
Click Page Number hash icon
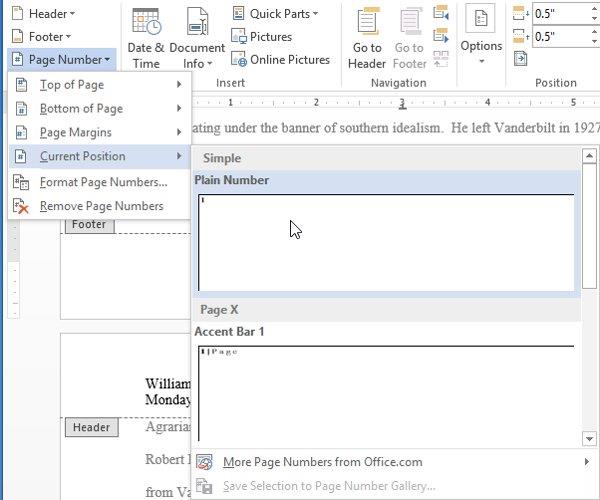point(18,59)
